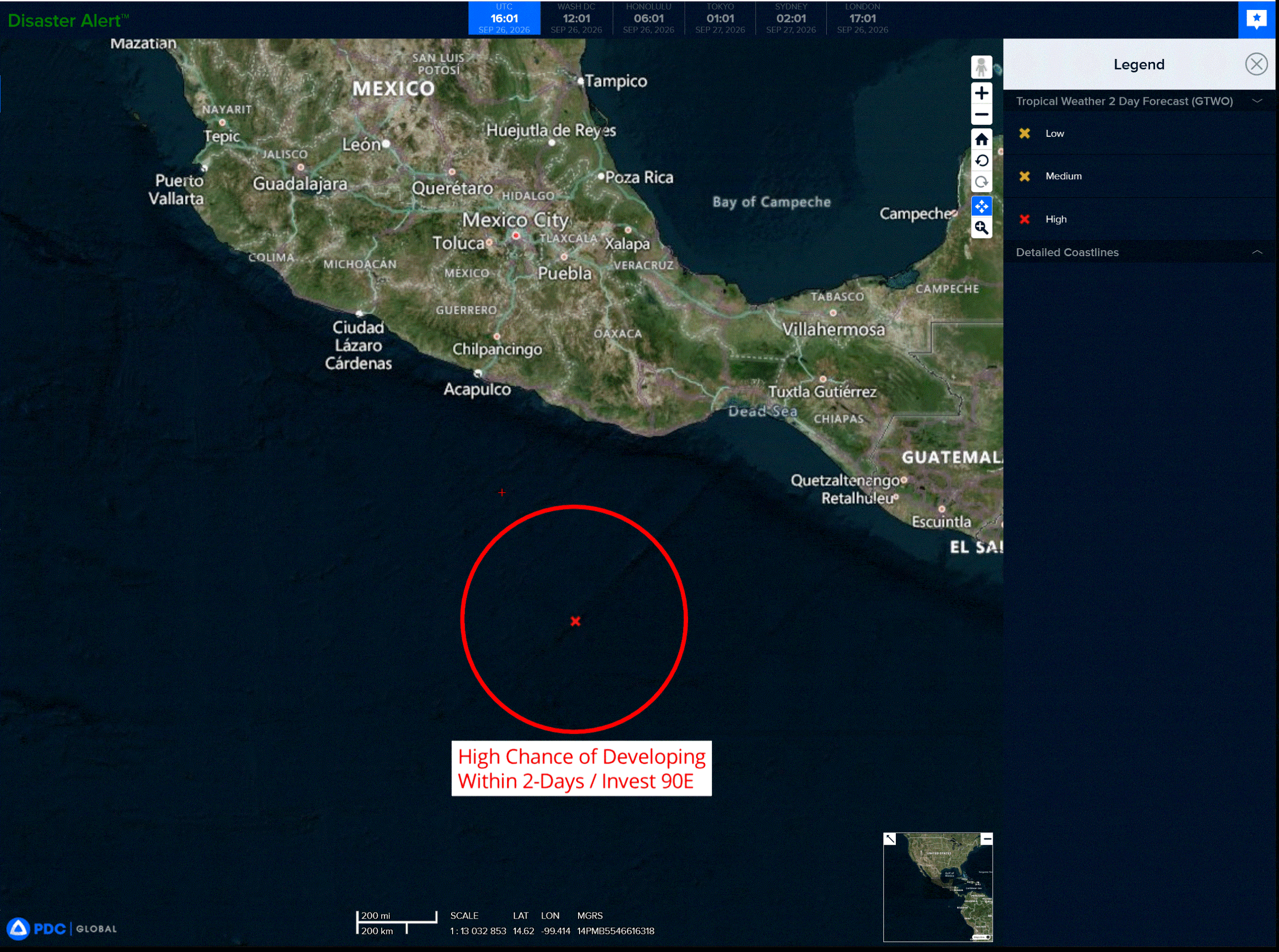
Task: Select the magnifier zoom tool
Action: (981, 228)
